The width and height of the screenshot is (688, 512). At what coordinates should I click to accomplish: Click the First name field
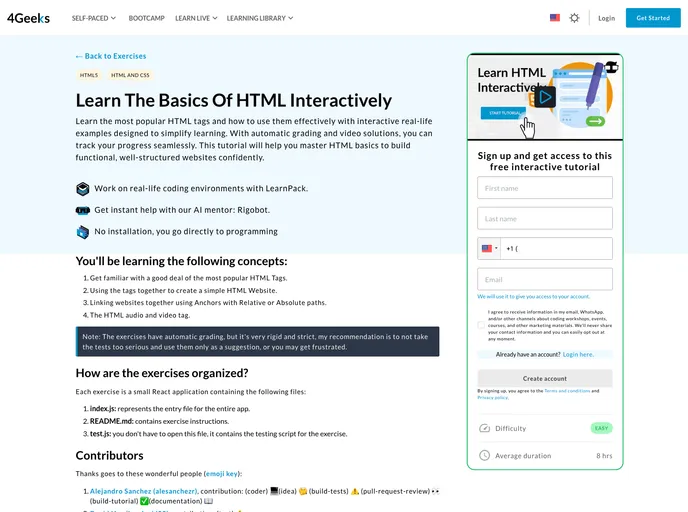[545, 188]
